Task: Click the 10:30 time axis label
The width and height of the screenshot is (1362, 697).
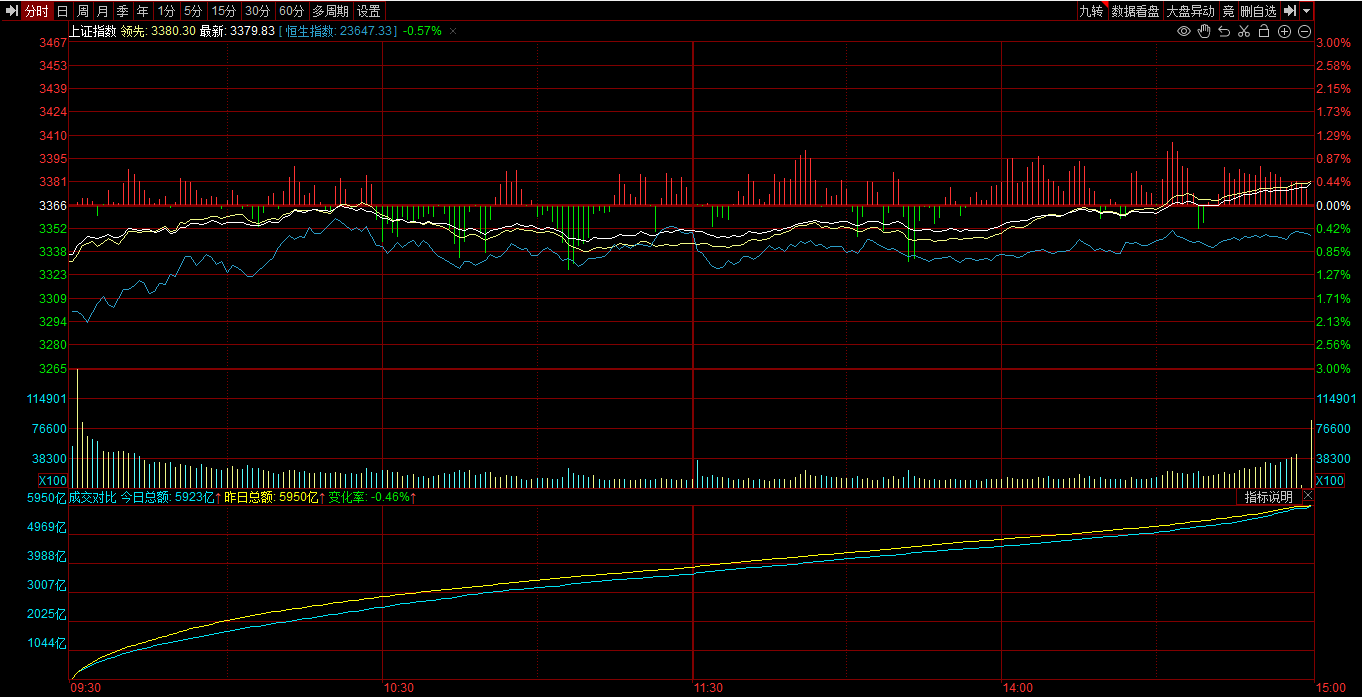Action: click(x=399, y=688)
